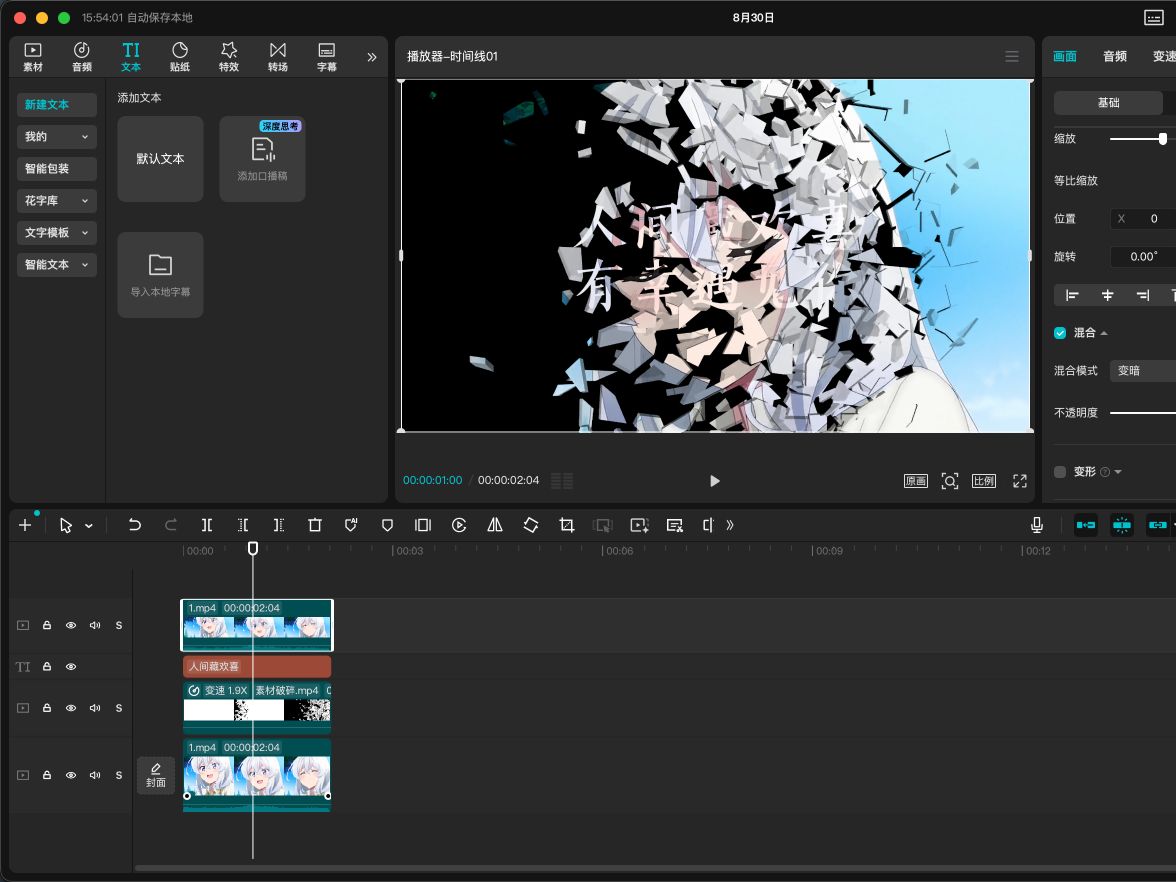Open the player panel hamburger menu
1176x882 pixels.
(1012, 56)
